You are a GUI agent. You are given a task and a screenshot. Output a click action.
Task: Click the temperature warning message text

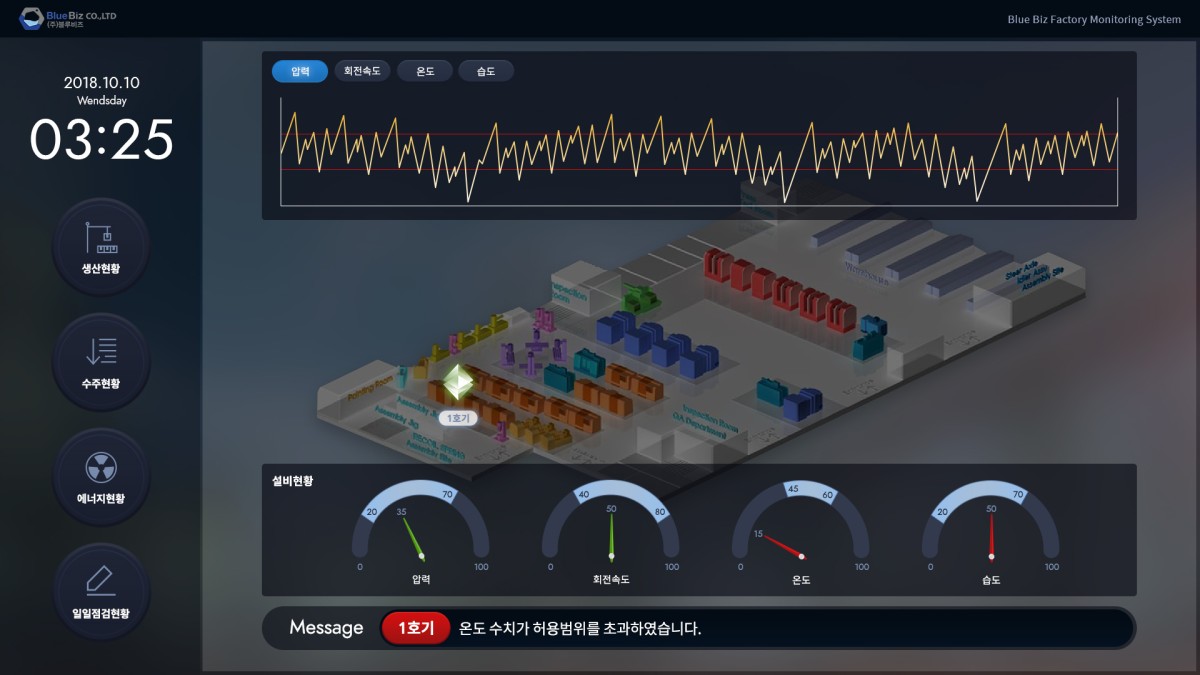tap(580, 629)
